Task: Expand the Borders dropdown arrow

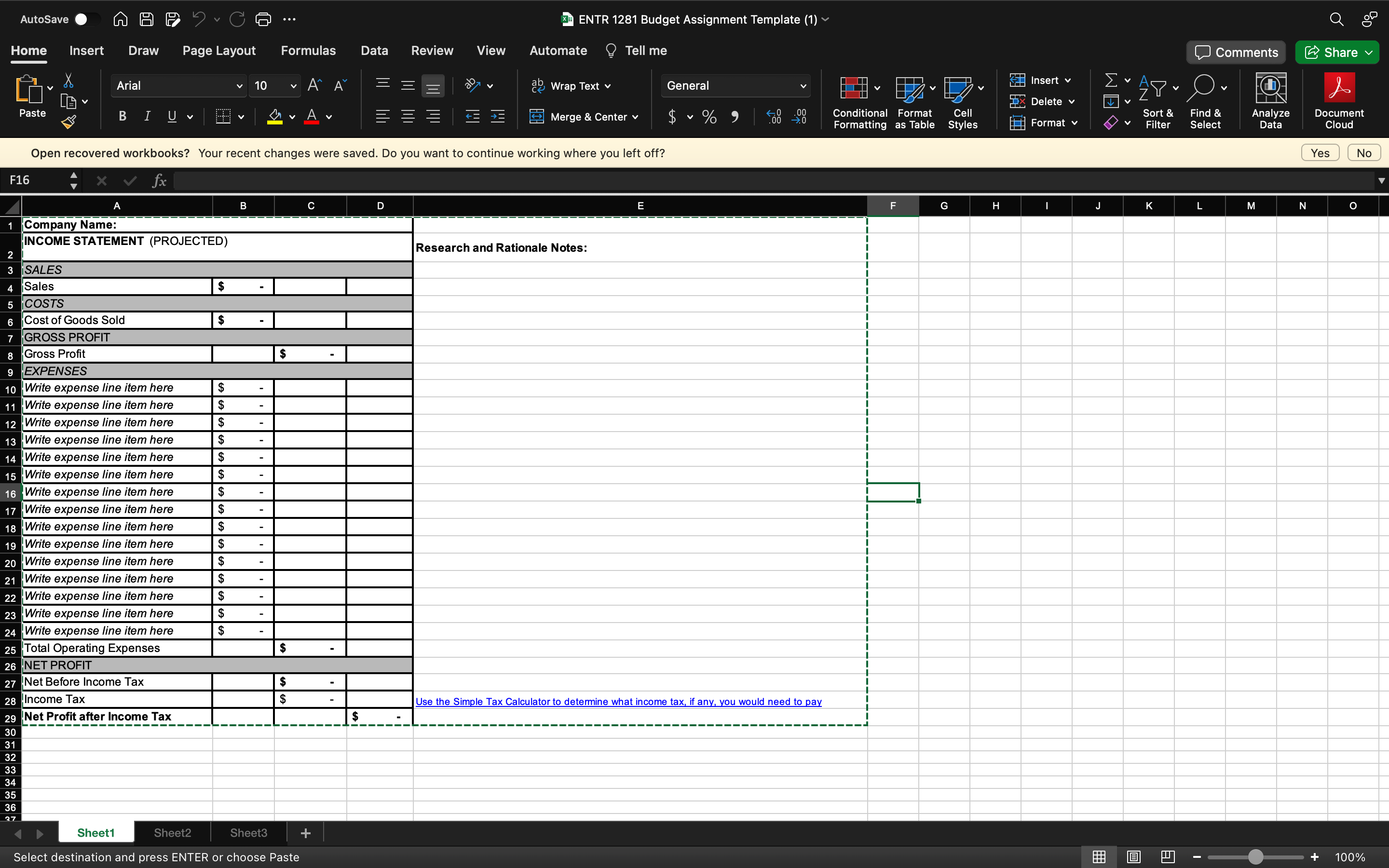Action: (x=241, y=117)
